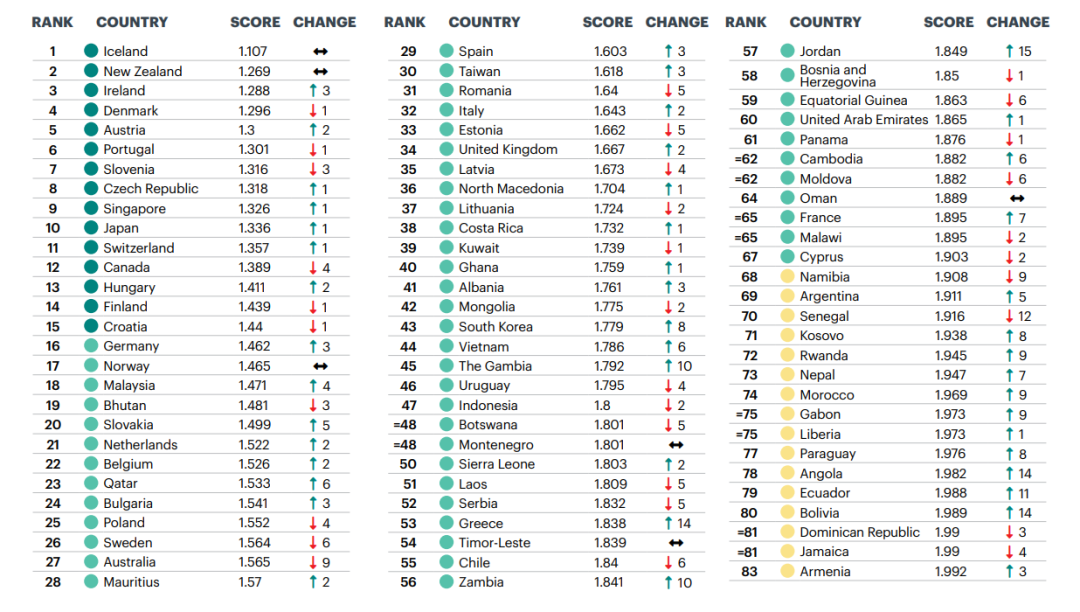
Task: Click the up arrow in Angola's row
Action: click(x=1009, y=474)
